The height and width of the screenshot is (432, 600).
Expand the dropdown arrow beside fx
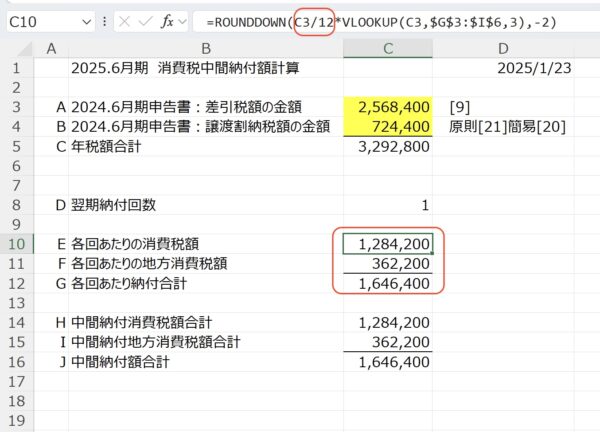[183, 22]
